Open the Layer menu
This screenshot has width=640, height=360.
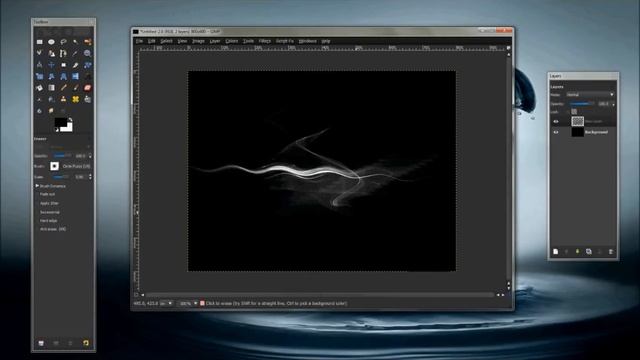pos(215,41)
